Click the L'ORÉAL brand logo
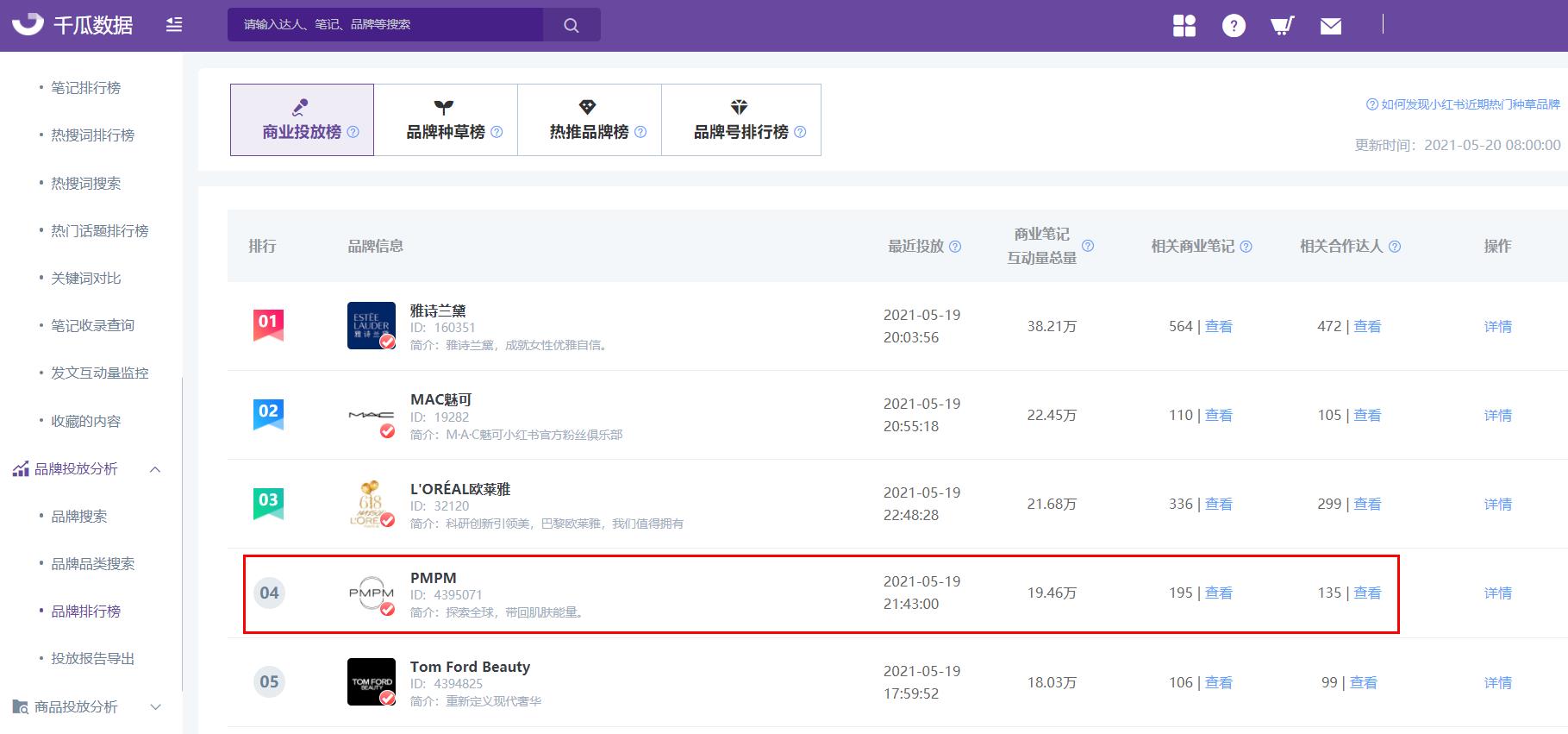 372,504
